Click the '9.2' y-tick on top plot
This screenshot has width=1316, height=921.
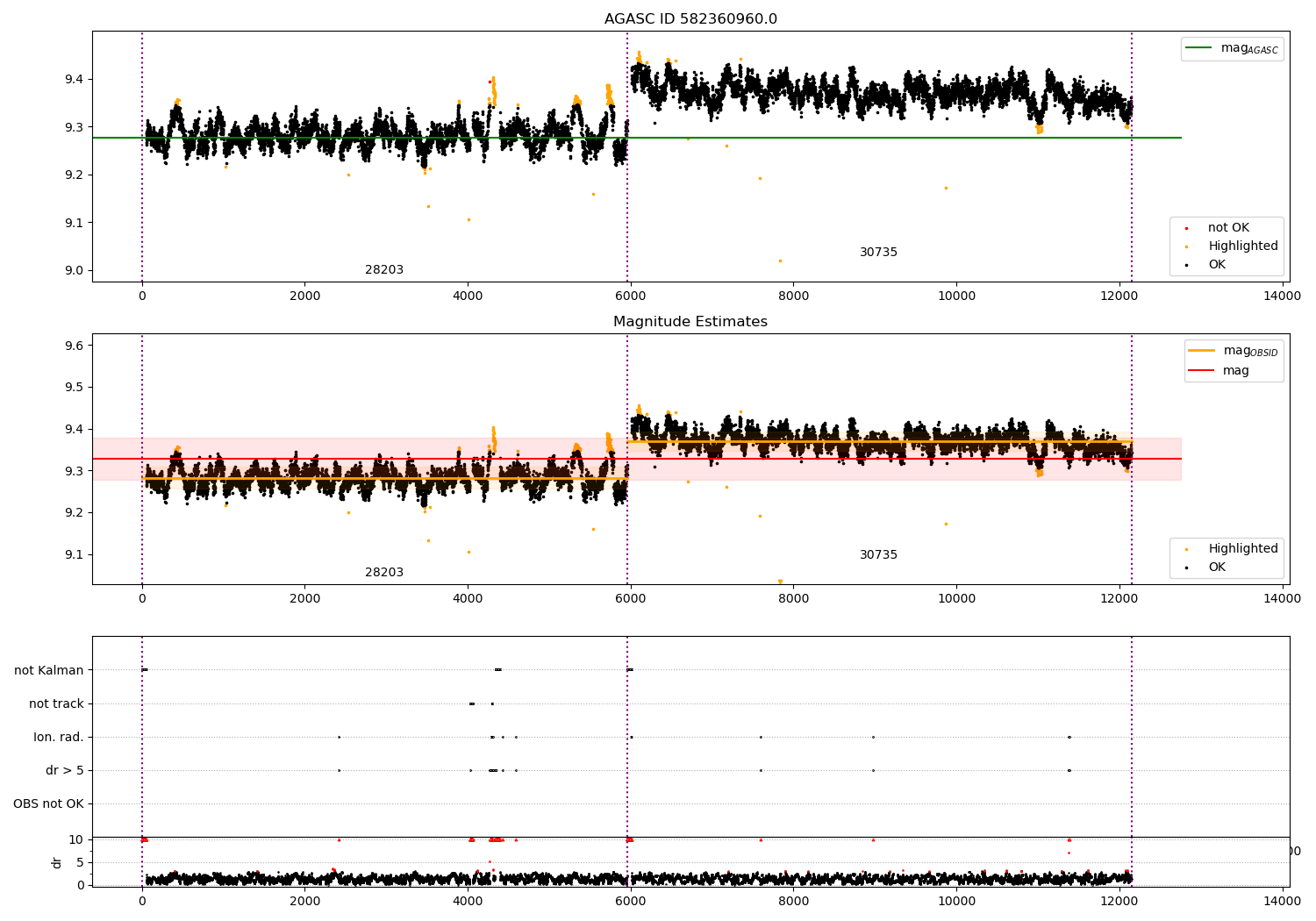75,175
